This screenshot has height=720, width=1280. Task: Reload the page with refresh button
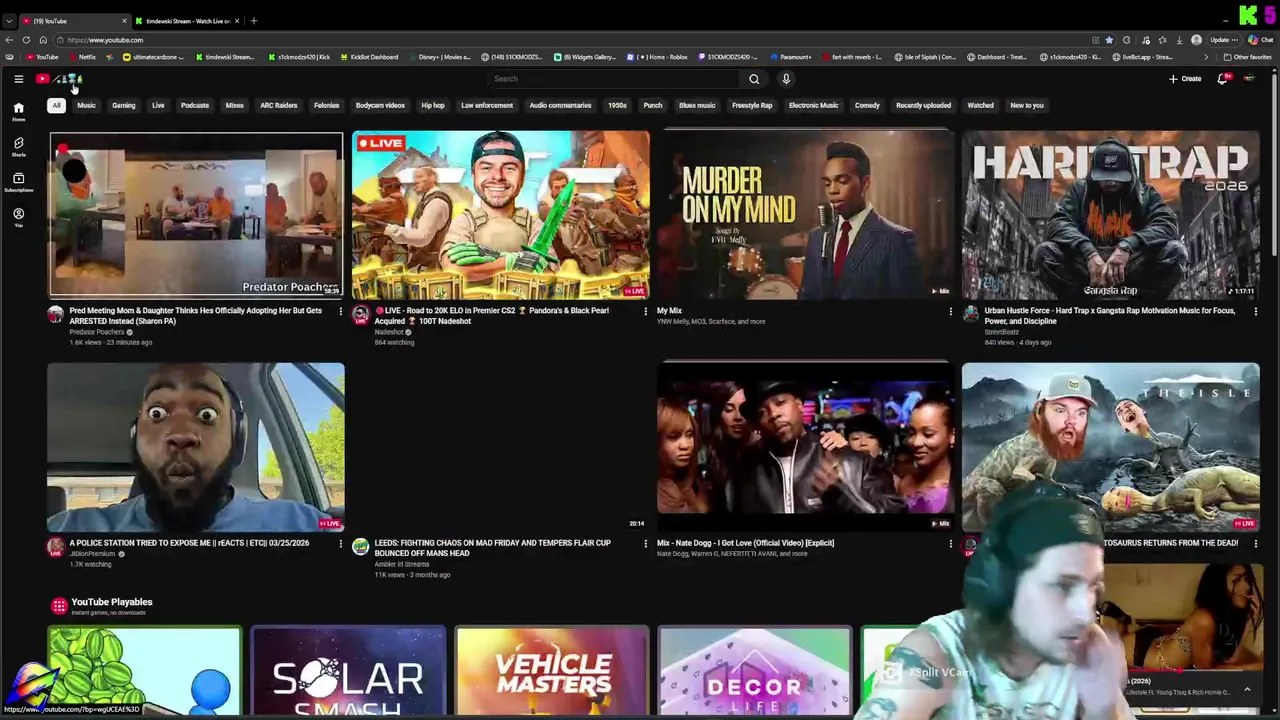coord(26,40)
